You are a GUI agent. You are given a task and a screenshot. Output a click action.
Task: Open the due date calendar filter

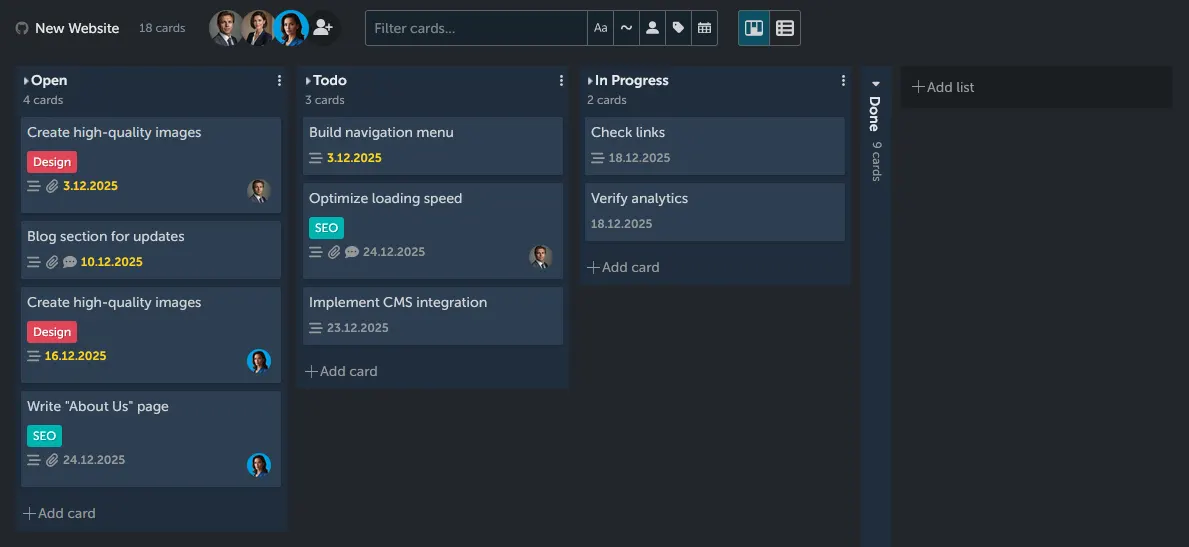coord(705,28)
